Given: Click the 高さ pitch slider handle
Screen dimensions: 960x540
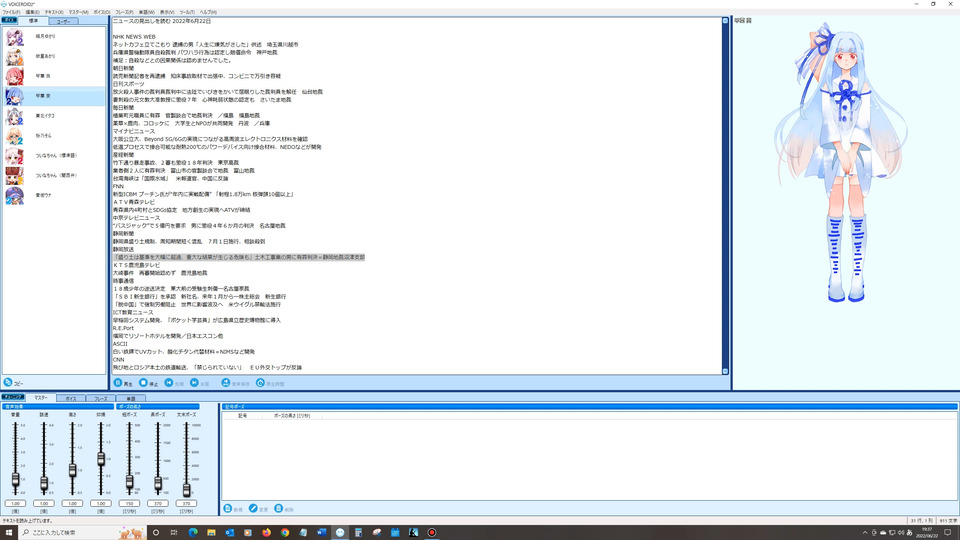Looking at the screenshot, I should pos(72,470).
